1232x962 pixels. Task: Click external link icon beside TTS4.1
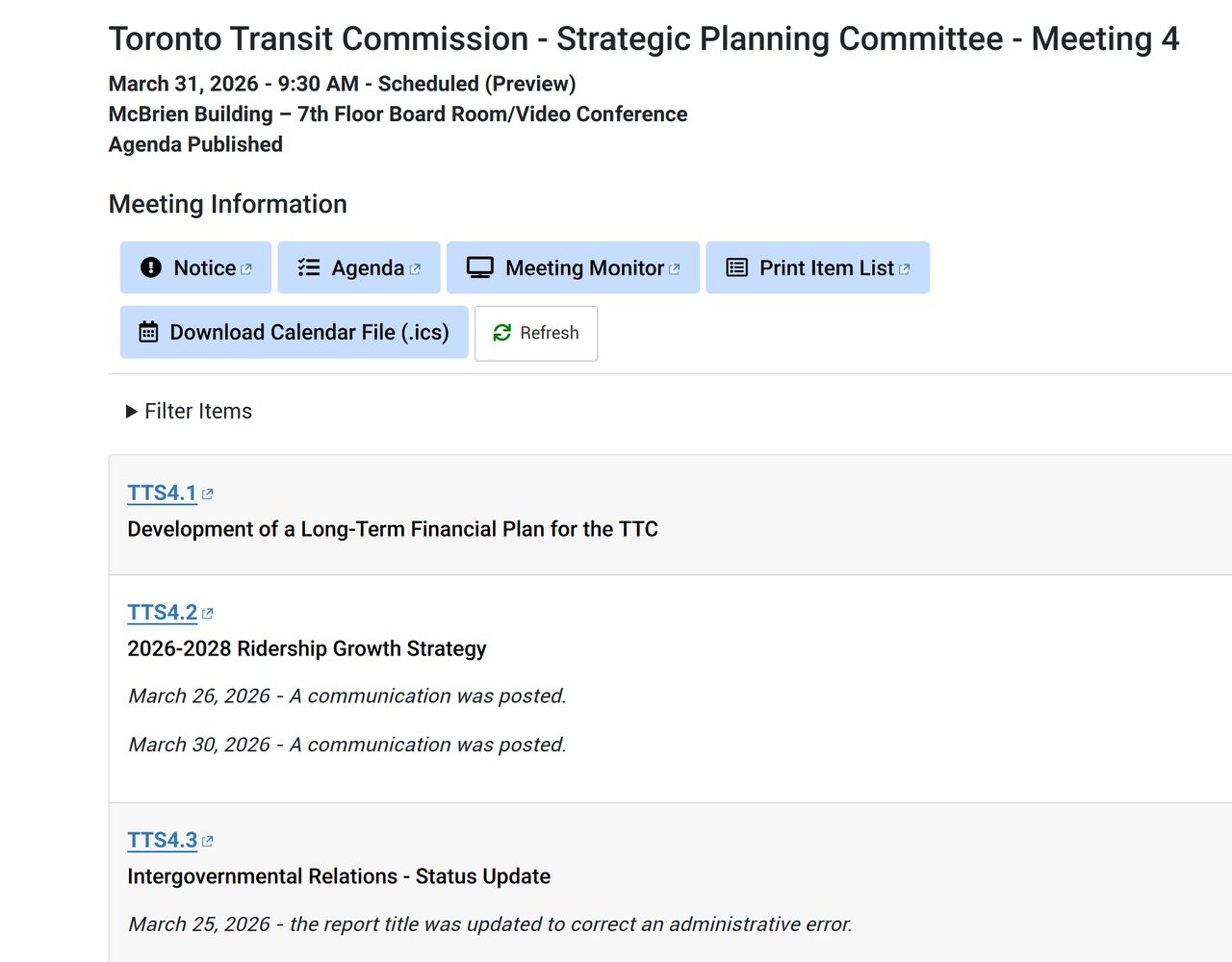208,494
